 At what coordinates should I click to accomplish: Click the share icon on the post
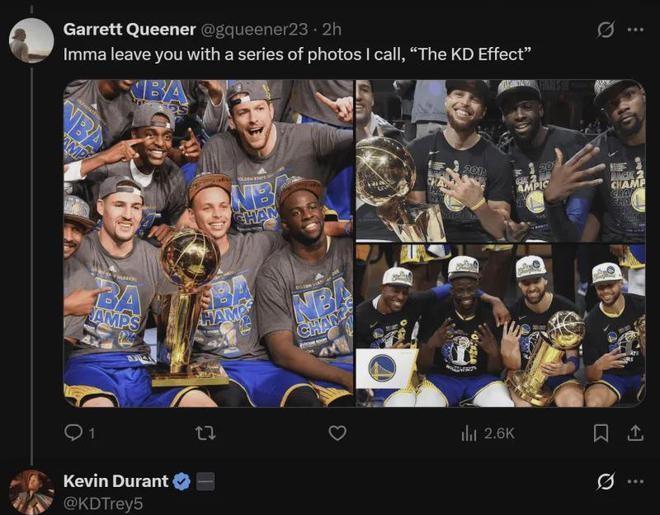point(634,433)
